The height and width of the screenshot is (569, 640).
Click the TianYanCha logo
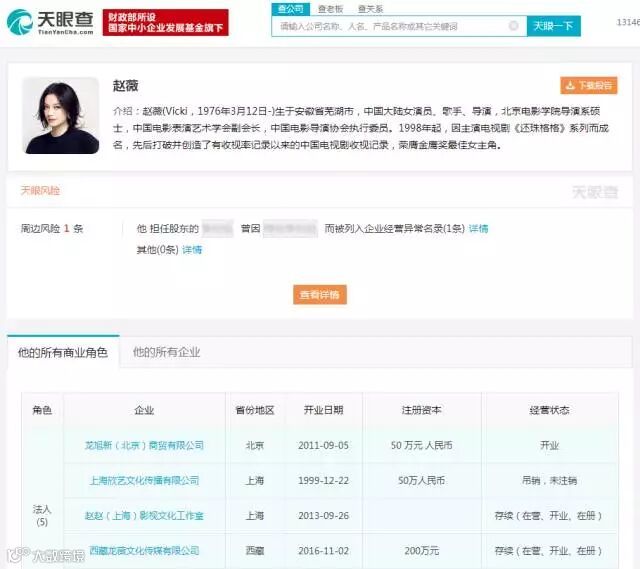(x=50, y=22)
